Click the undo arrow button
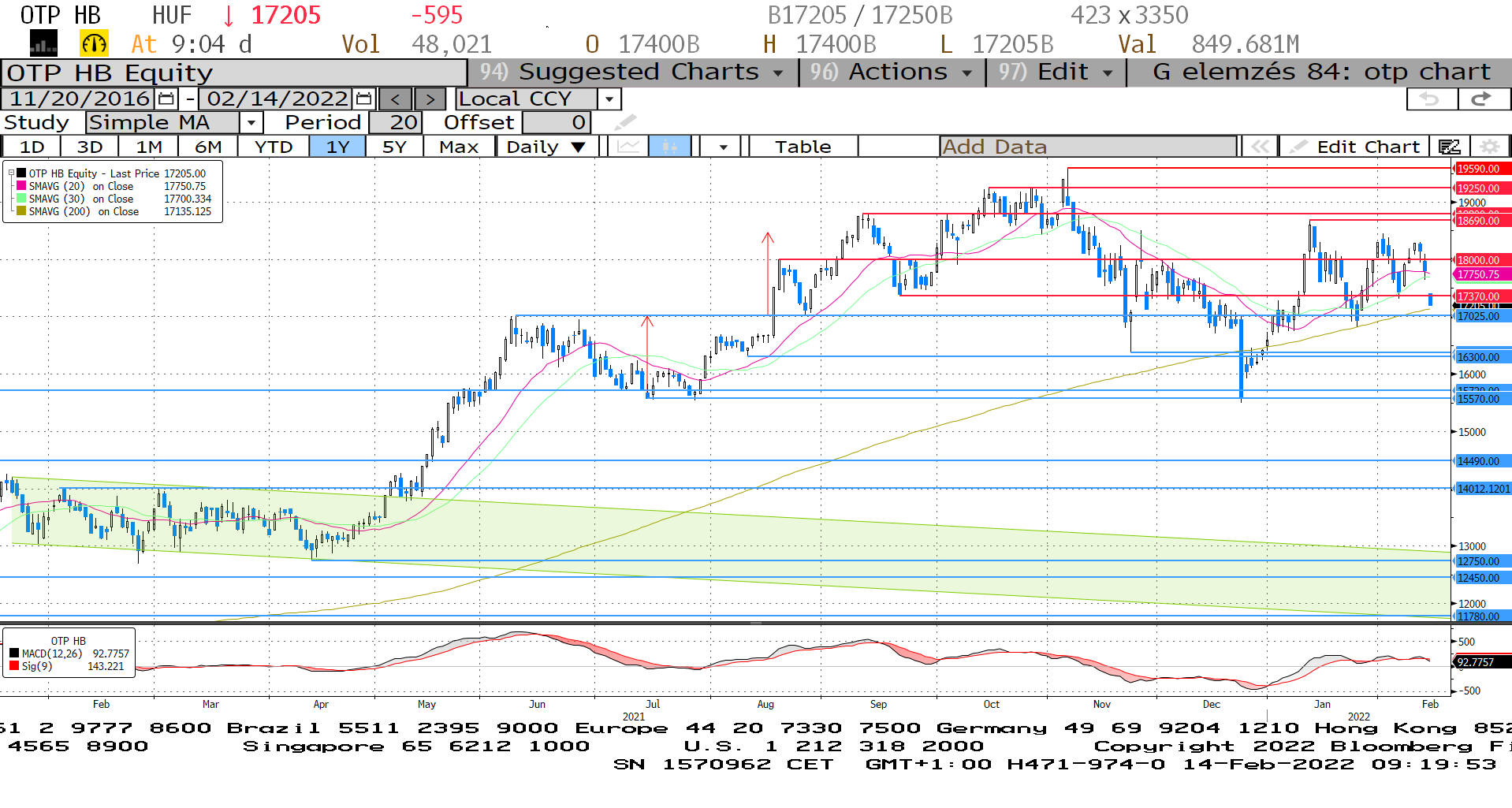 [1432, 99]
